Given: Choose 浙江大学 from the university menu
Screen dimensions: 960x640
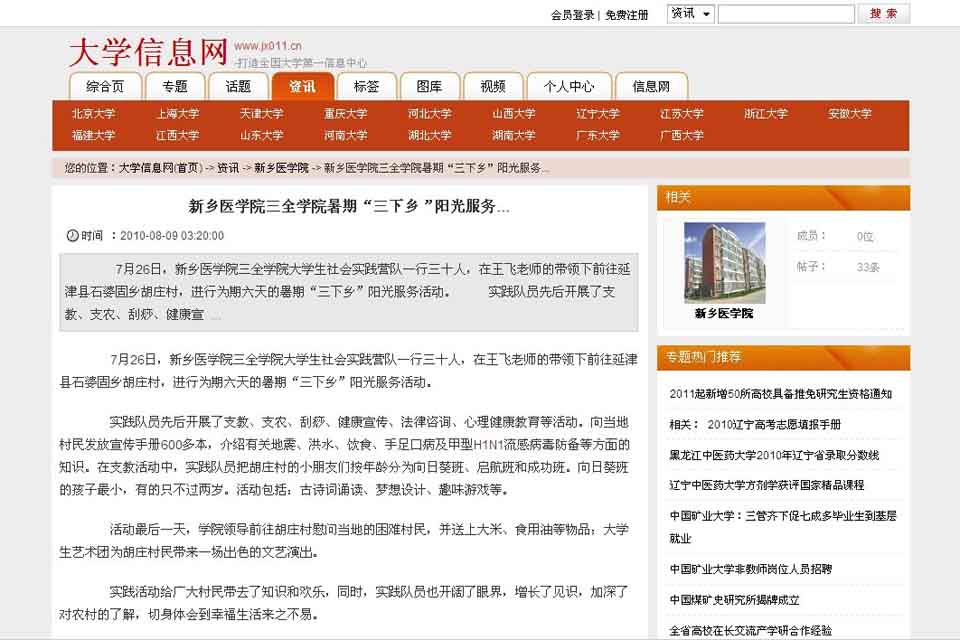Looking at the screenshot, I should [765, 114].
